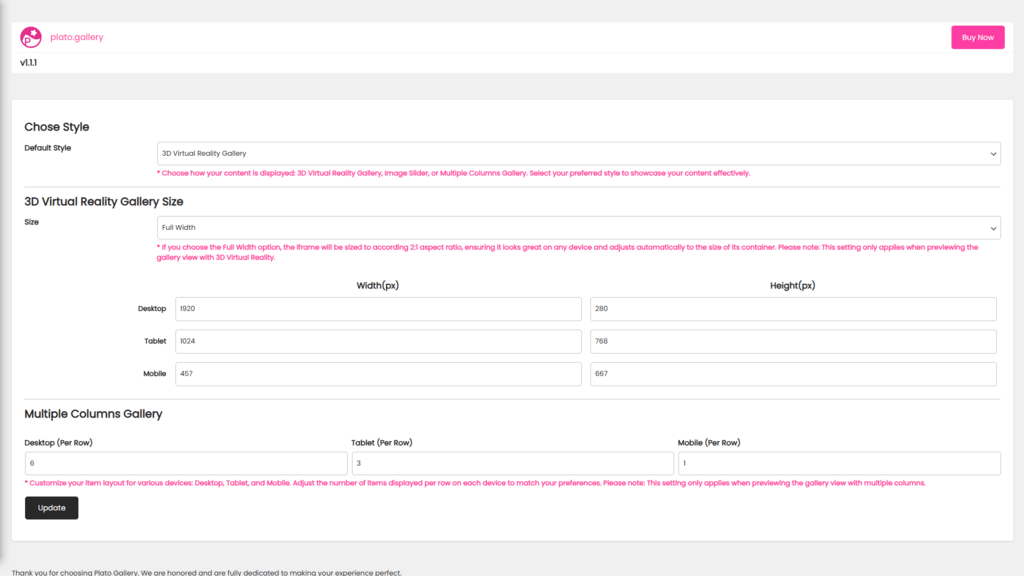Open the Default Style dropdown
1024x576 pixels.
point(579,153)
